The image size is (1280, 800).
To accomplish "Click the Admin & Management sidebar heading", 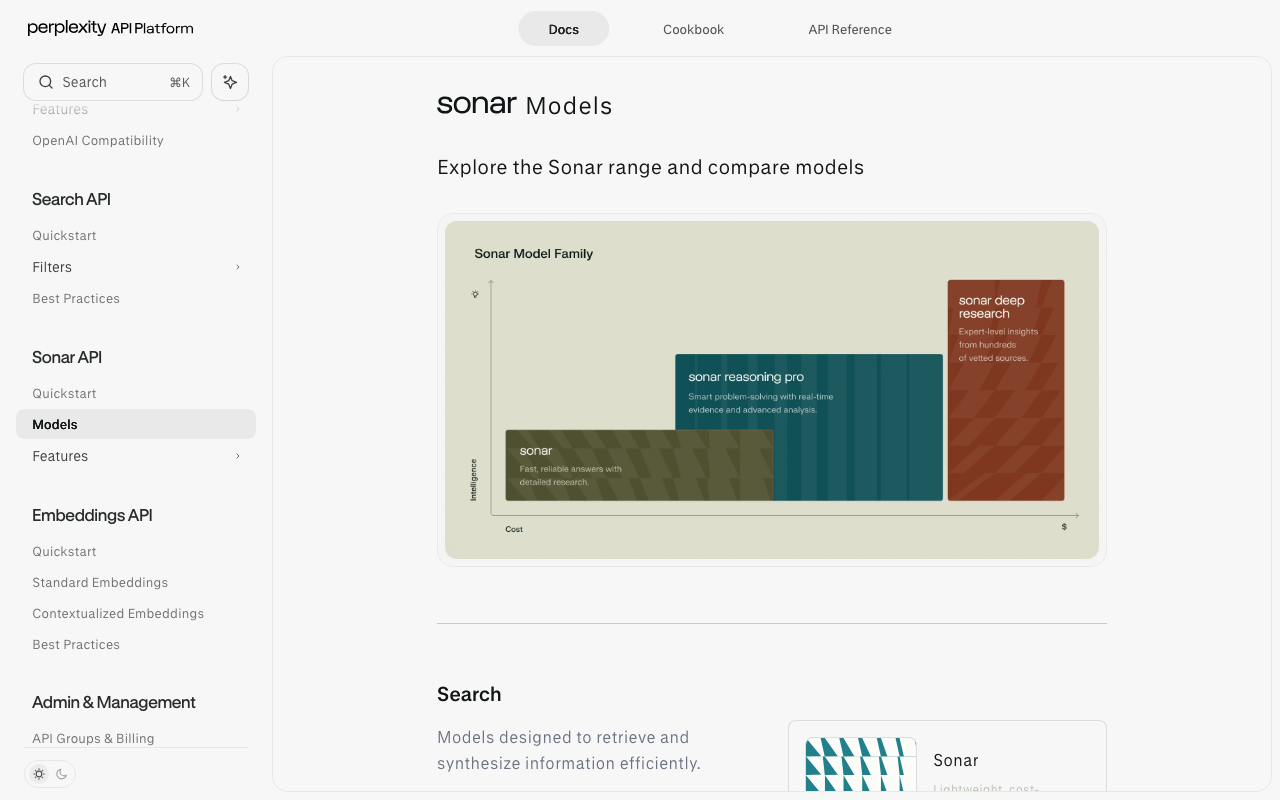I will (114, 702).
